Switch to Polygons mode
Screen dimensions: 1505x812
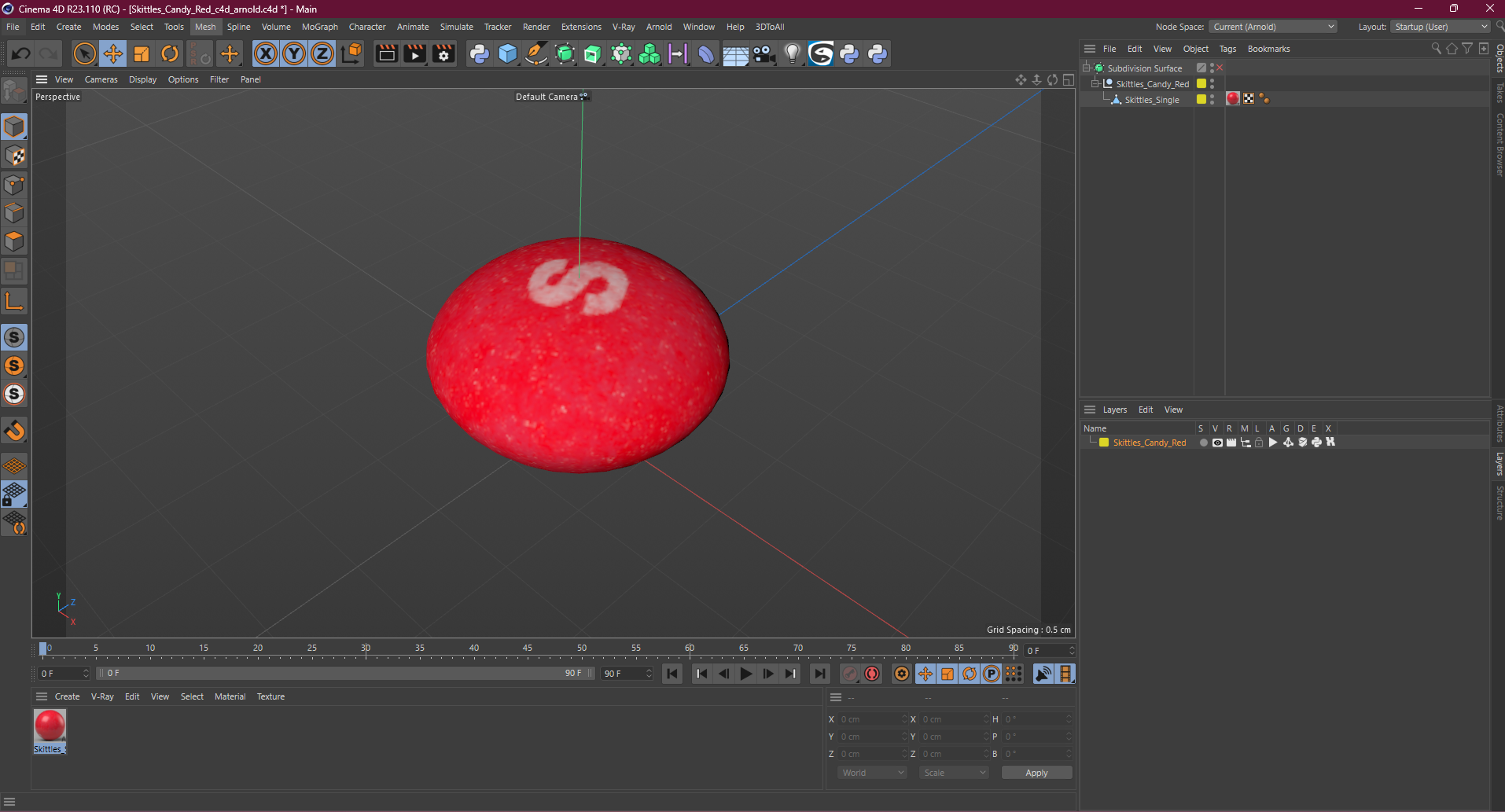coord(14,241)
